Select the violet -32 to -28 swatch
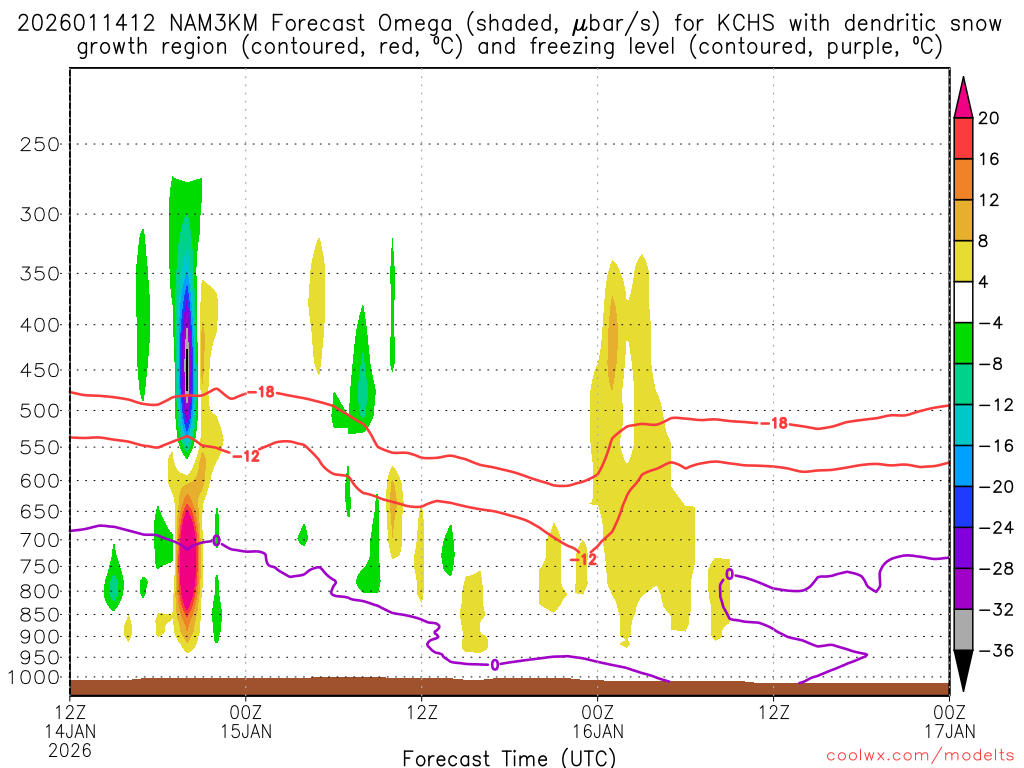The image size is (1024, 768). 963,589
